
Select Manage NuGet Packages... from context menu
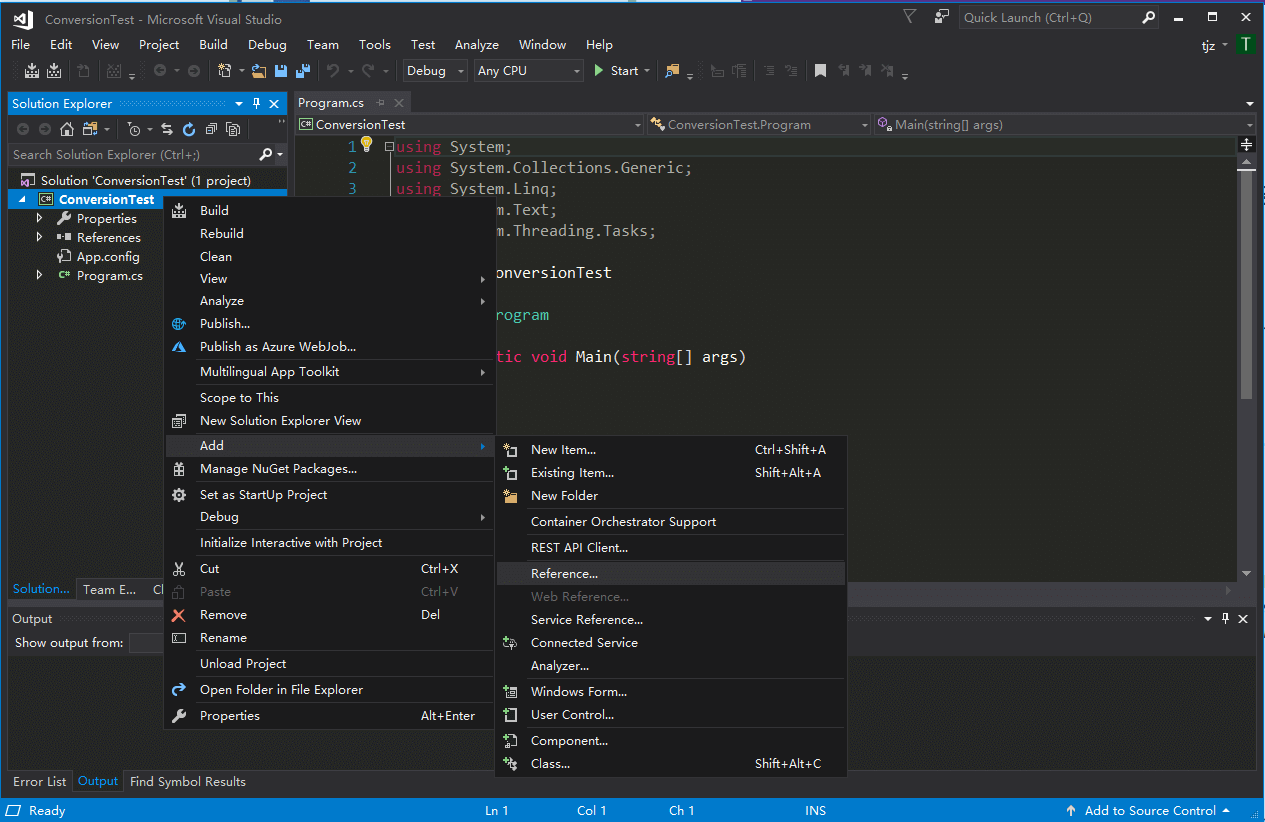[330, 469]
